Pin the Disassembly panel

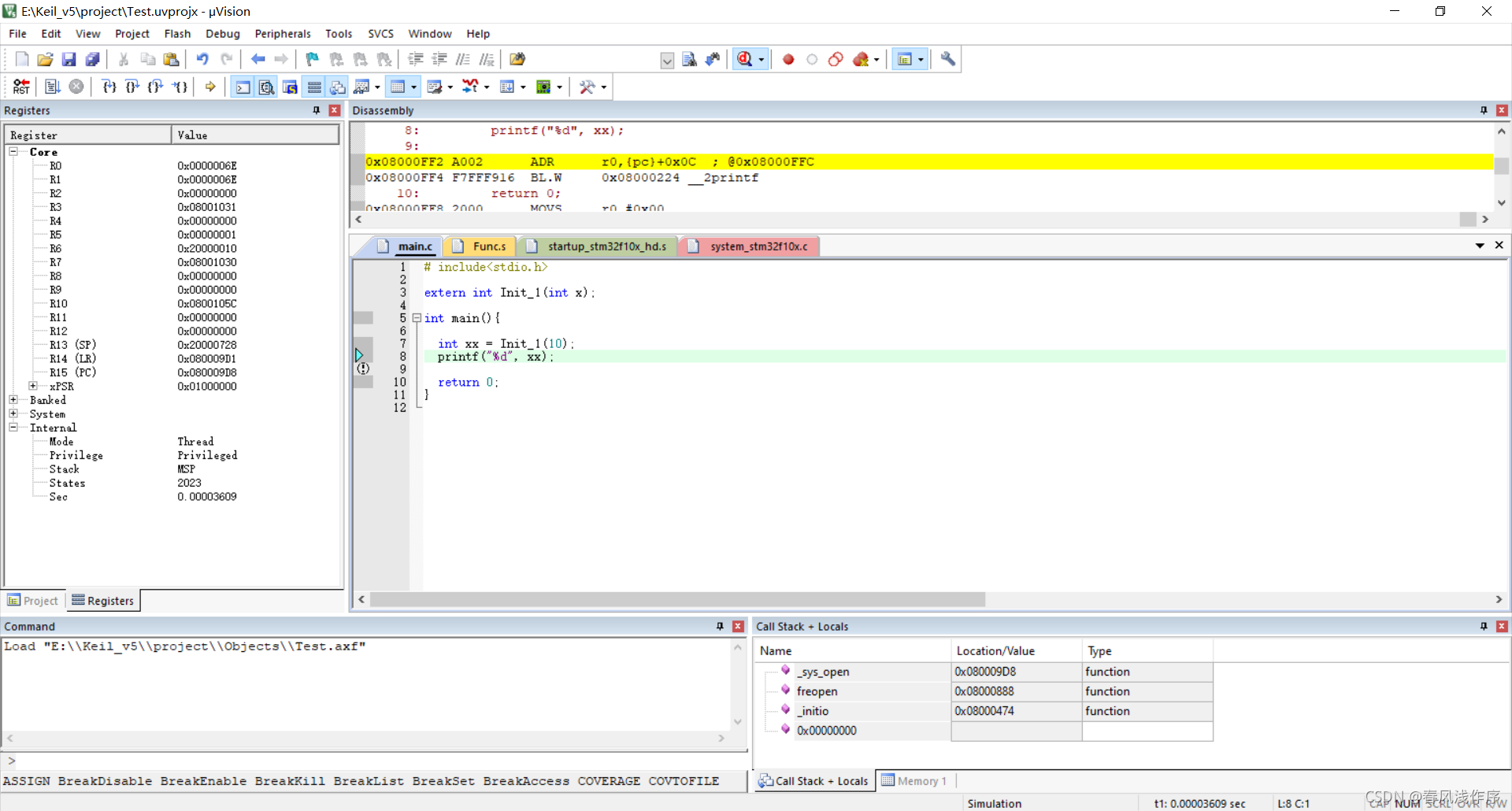click(x=1484, y=110)
